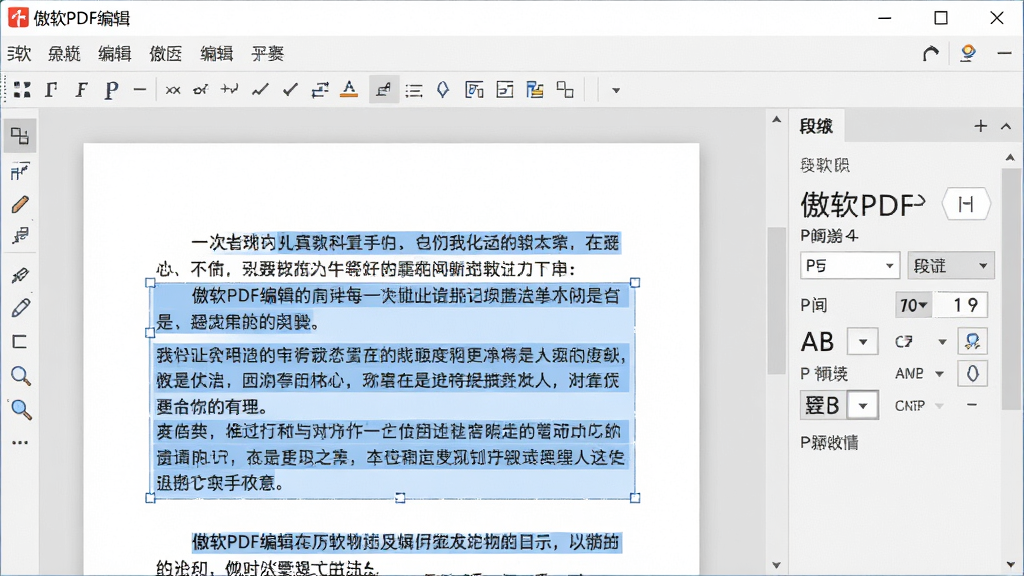Click the italic F toolbar icon

click(81, 90)
